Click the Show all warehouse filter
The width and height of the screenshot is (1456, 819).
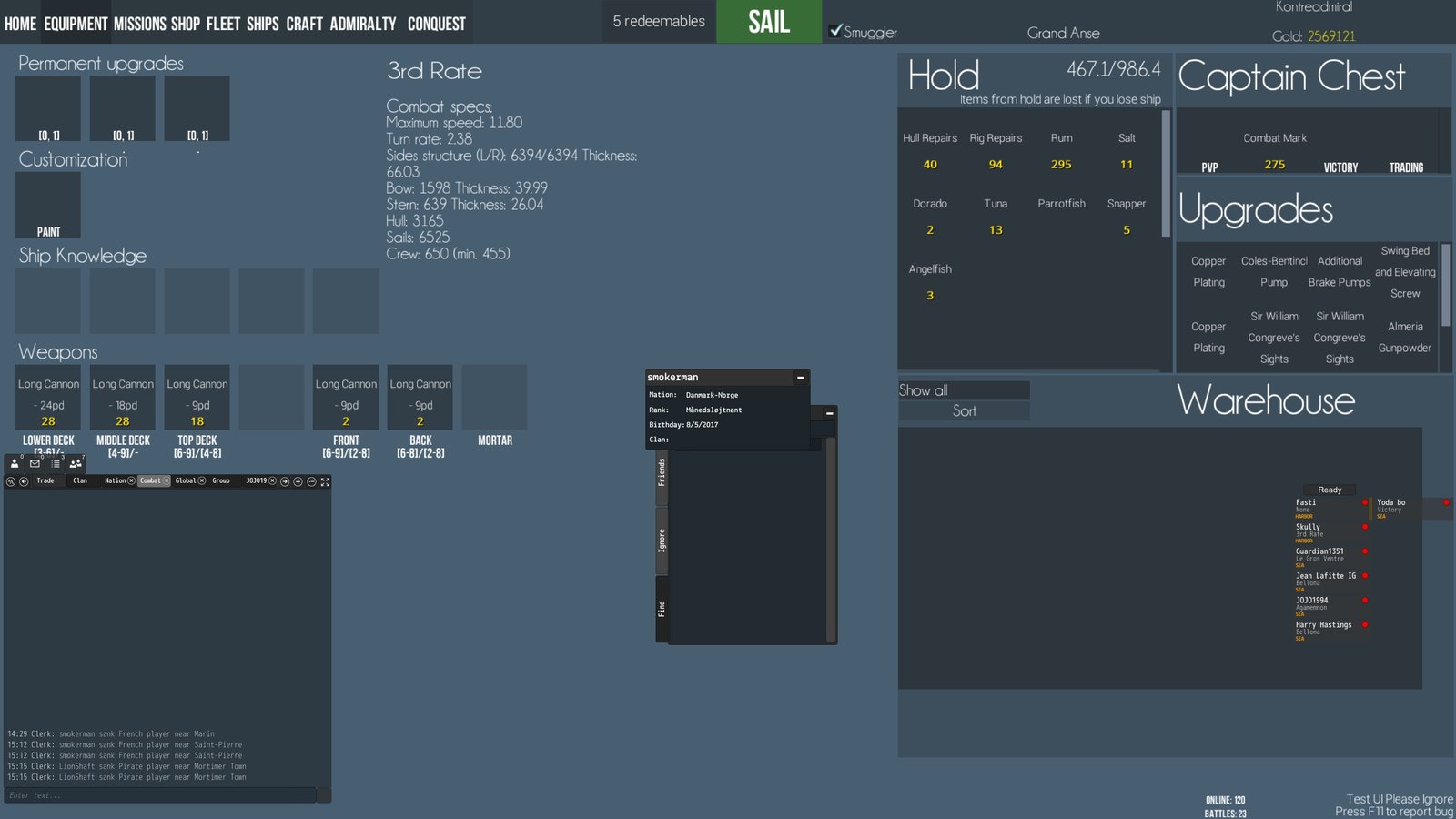coord(964,390)
